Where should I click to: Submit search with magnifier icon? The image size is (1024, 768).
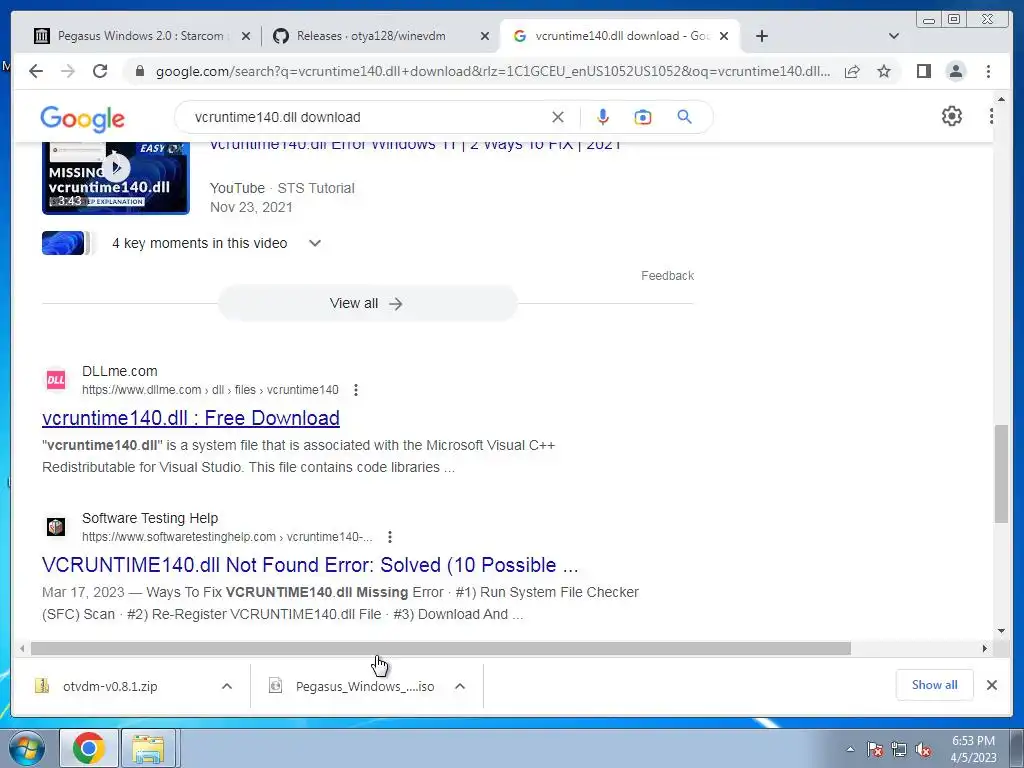tap(684, 117)
